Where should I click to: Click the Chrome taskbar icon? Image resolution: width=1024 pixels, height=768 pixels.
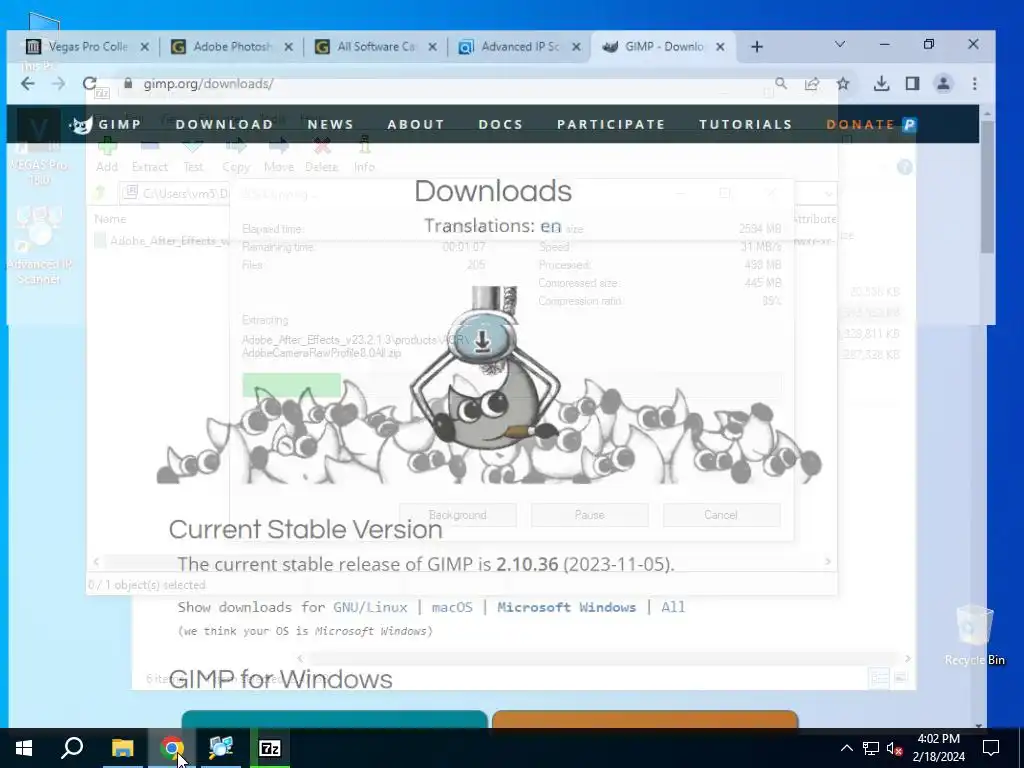tap(172, 748)
